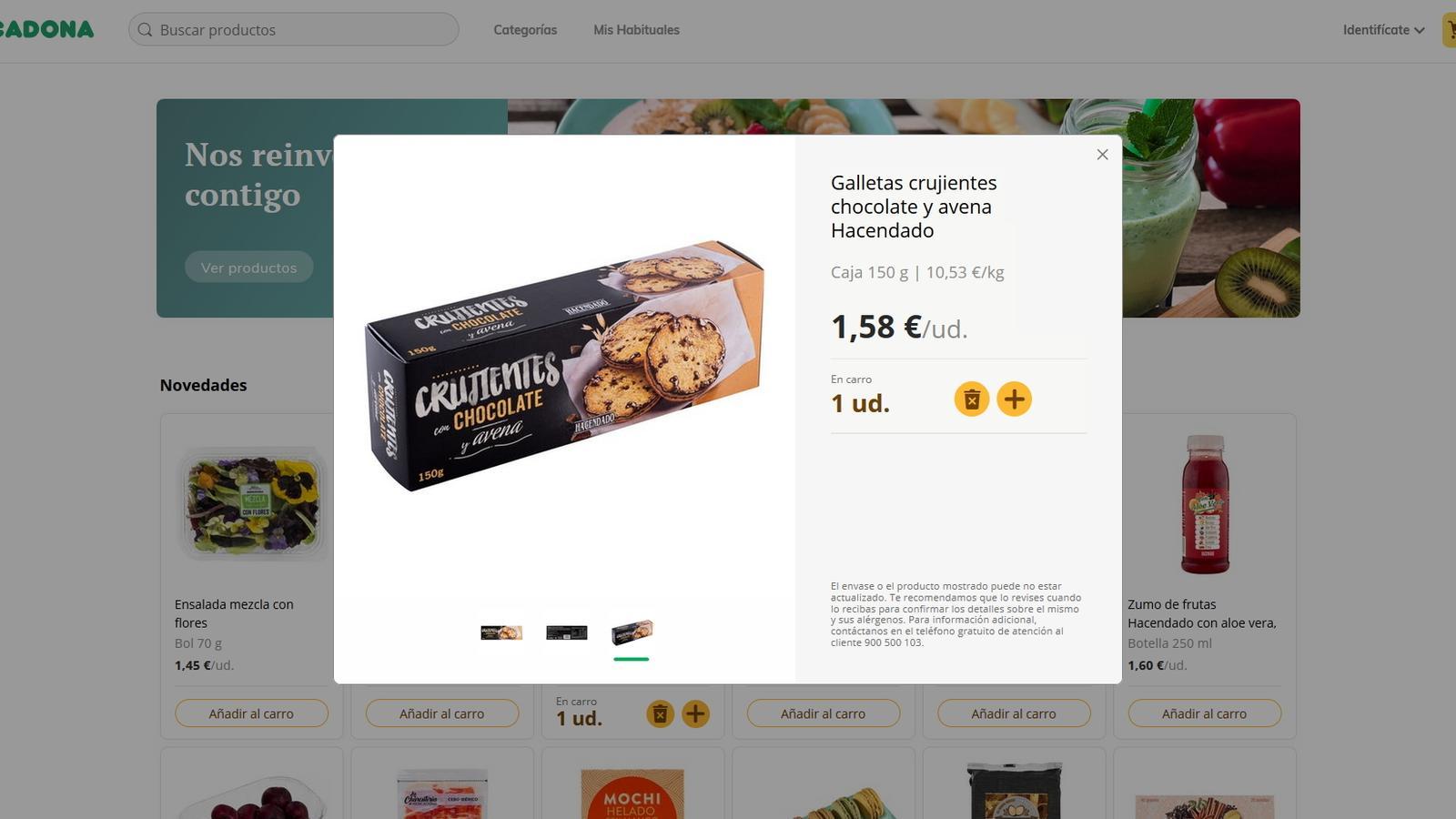
Task: Add Ensalada mezcla con flores to cart
Action: 251,713
